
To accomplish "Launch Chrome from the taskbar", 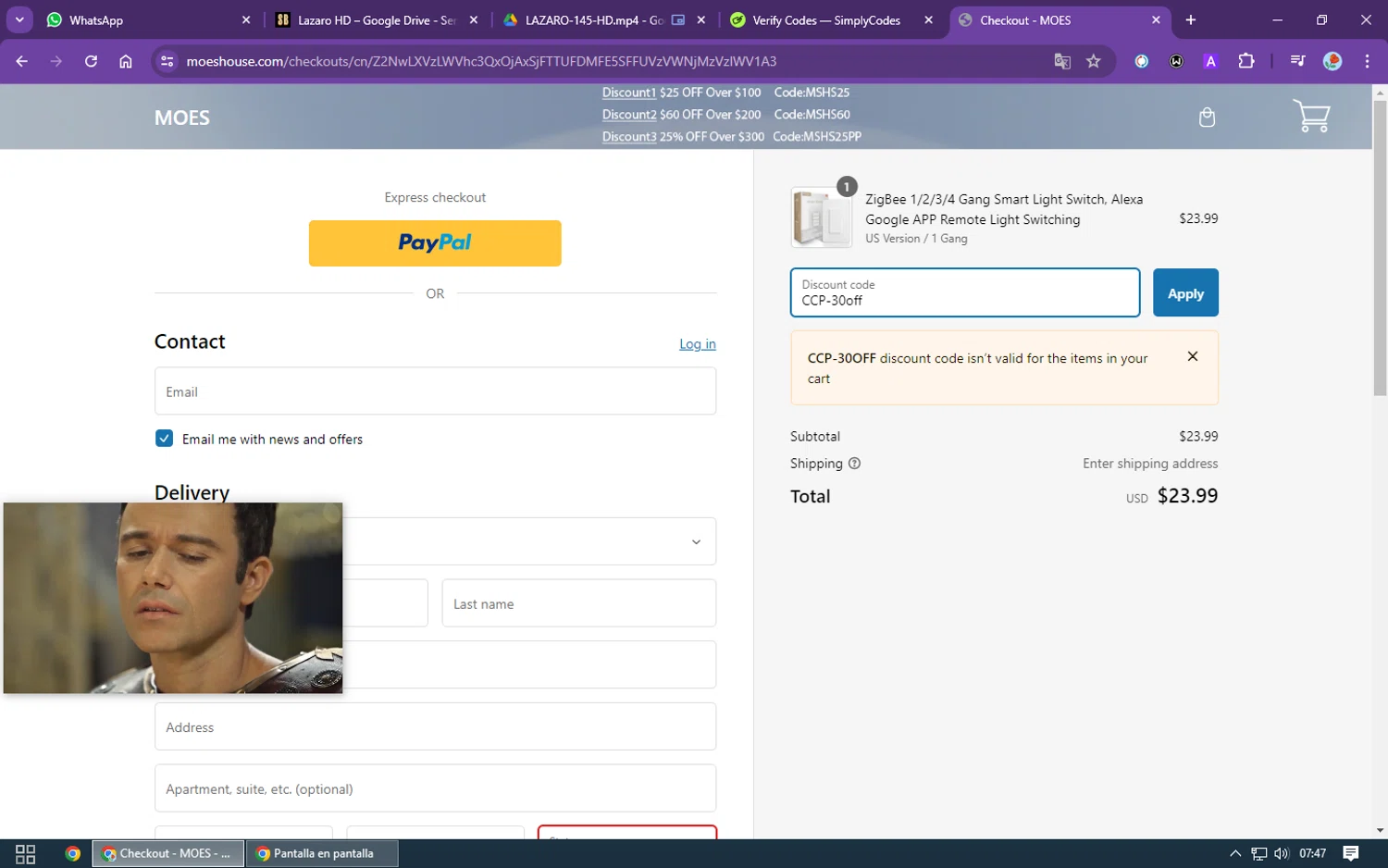I will (72, 853).
